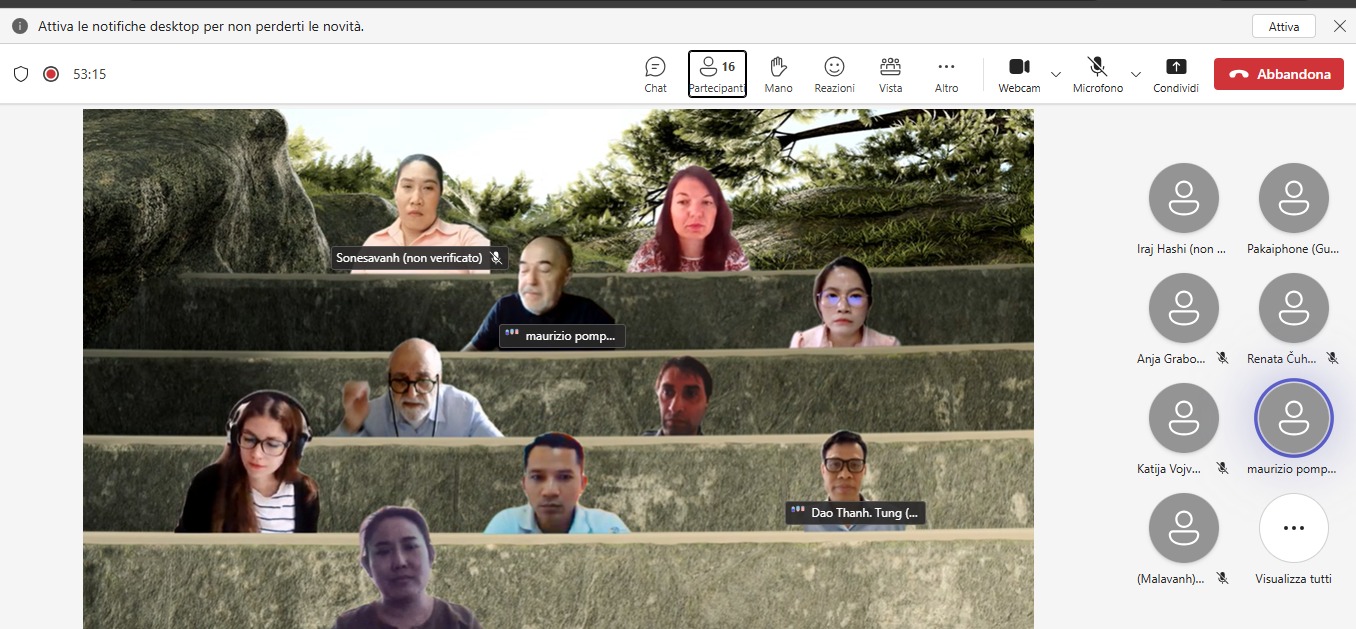Click maurizio pomp name label in video
Screen dimensions: 1356x629
click(570, 336)
